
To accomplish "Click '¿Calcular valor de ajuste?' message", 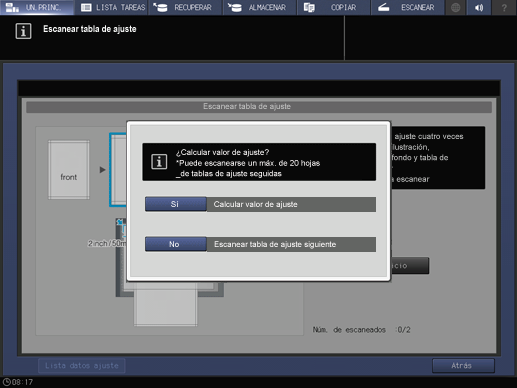I will pyautogui.click(x=222, y=152).
